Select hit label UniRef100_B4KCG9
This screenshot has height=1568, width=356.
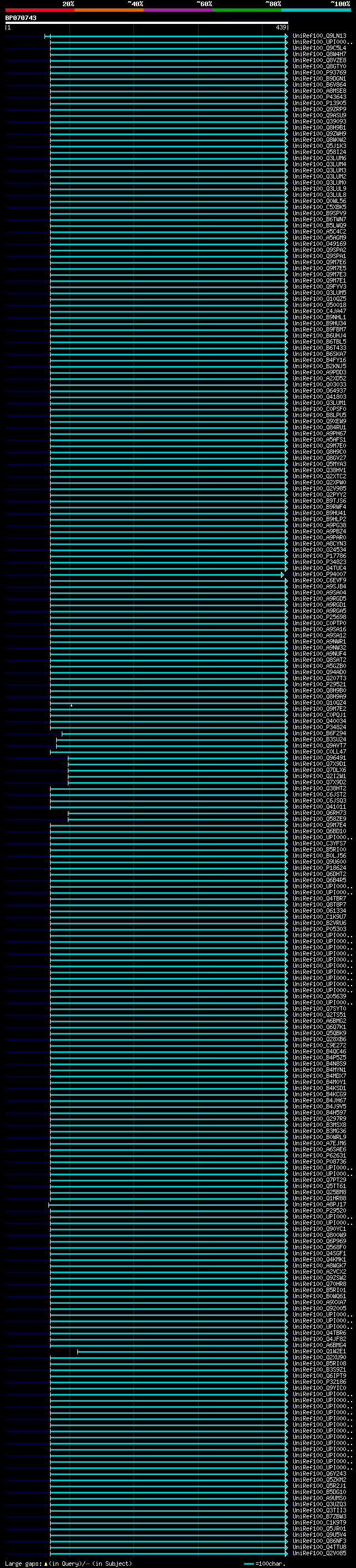(x=319, y=1095)
